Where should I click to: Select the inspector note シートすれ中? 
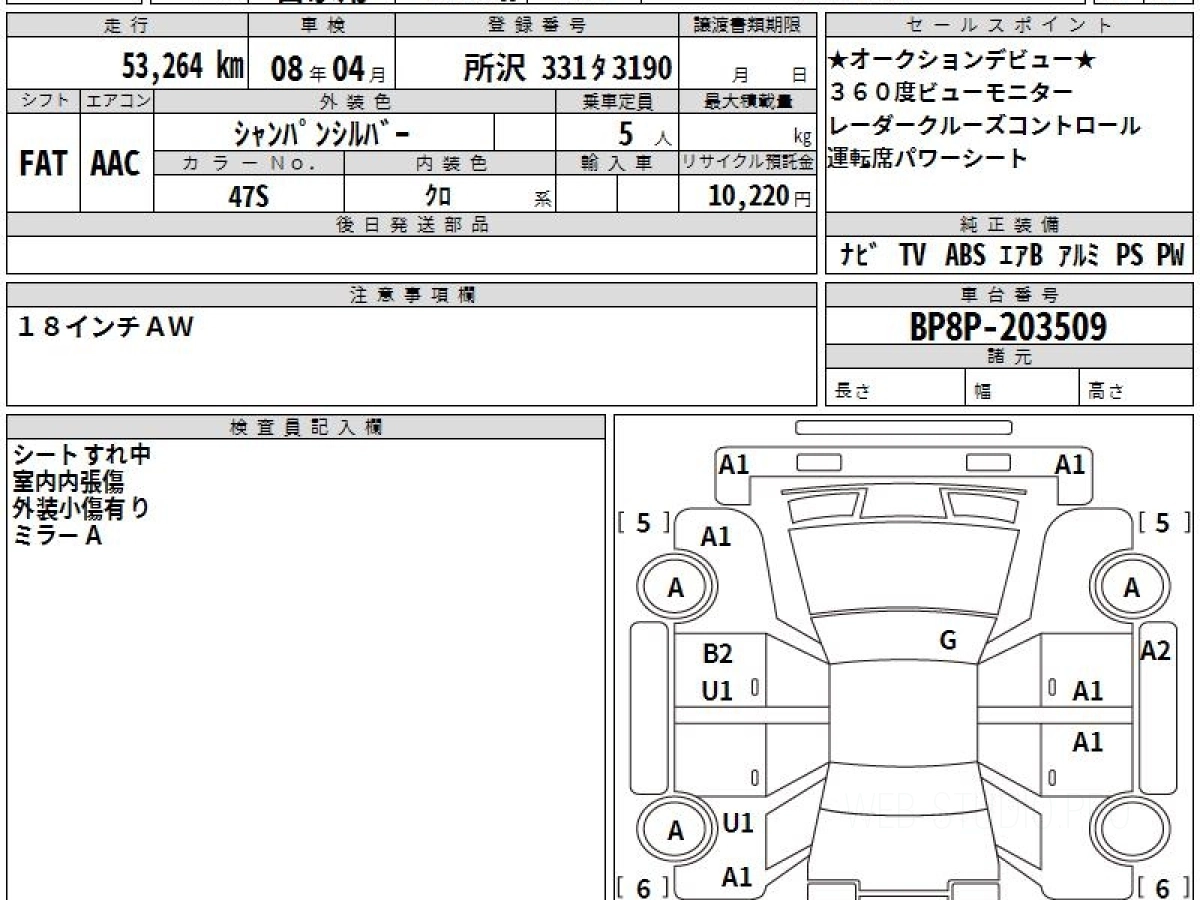pyautogui.click(x=83, y=454)
